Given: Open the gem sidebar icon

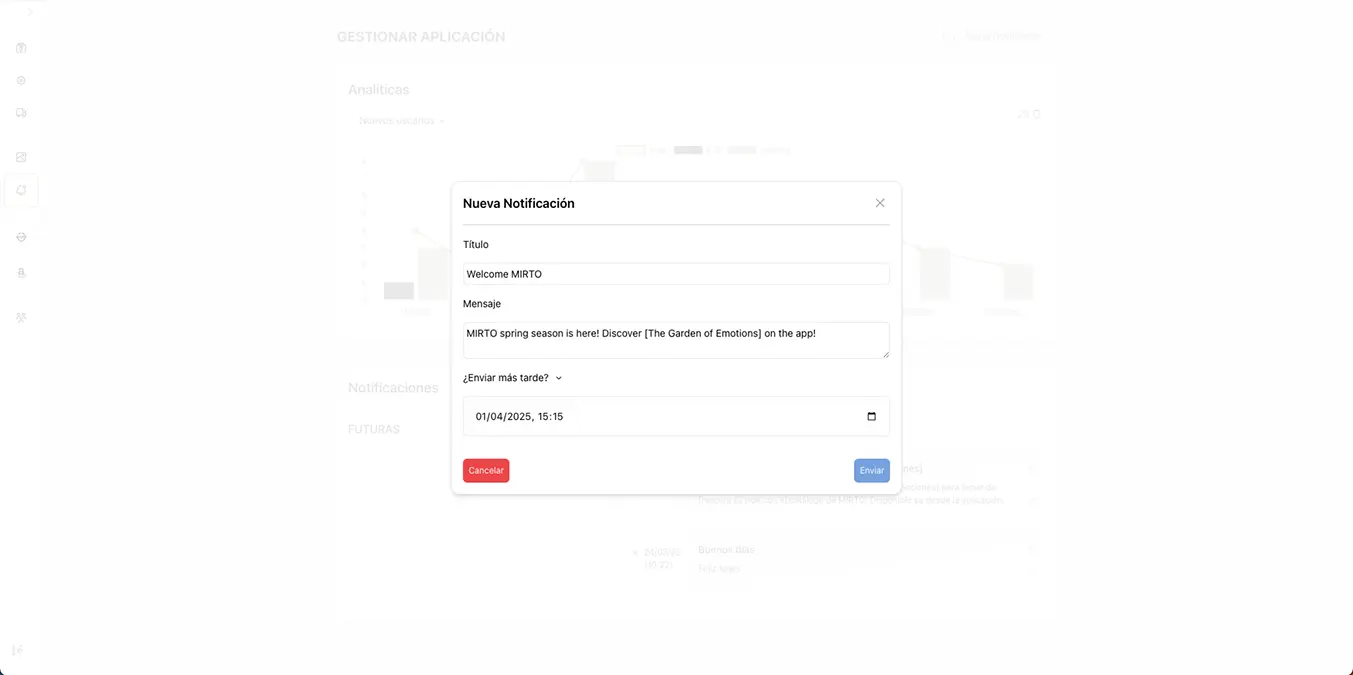Looking at the screenshot, I should (x=21, y=237).
